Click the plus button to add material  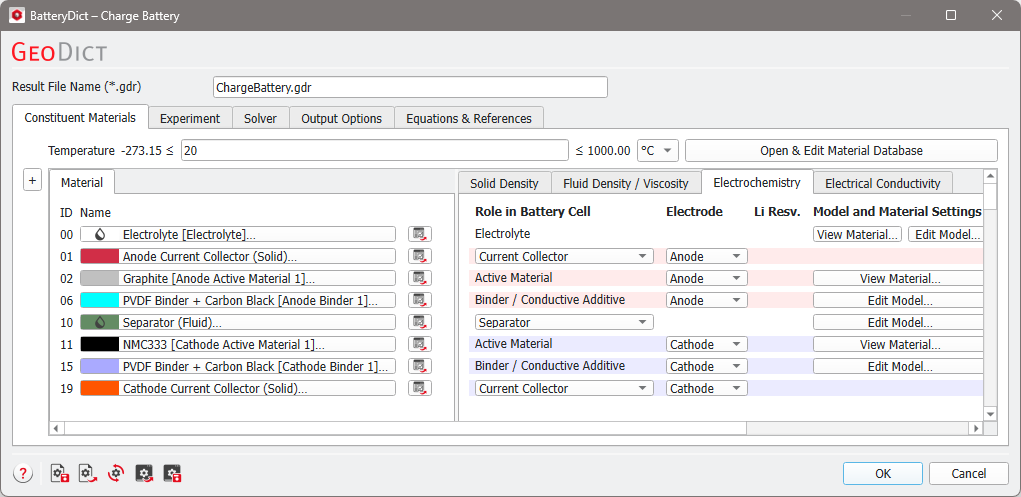(x=33, y=180)
